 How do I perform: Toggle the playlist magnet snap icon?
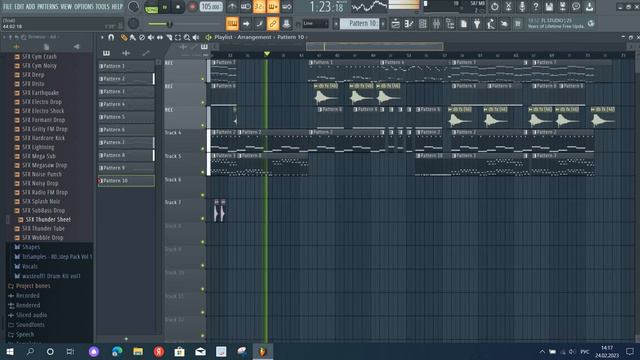pos(111,37)
